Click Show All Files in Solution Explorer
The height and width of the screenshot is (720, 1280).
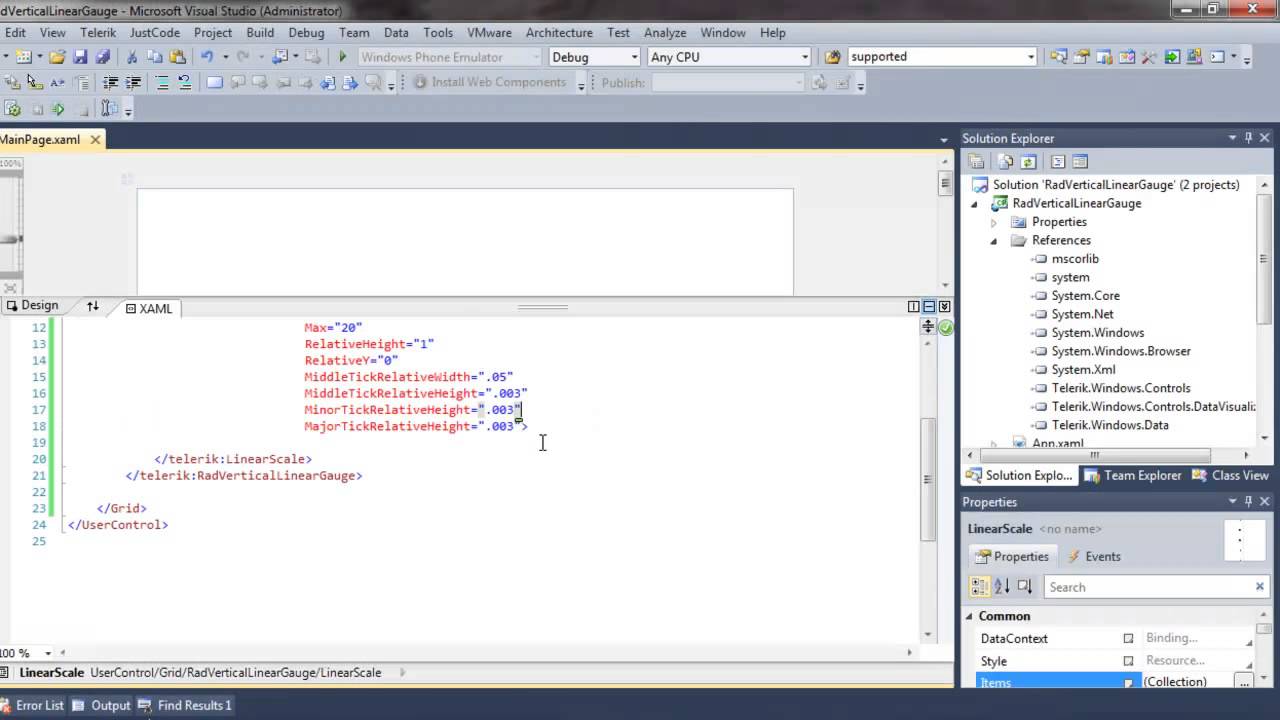(x=1006, y=162)
